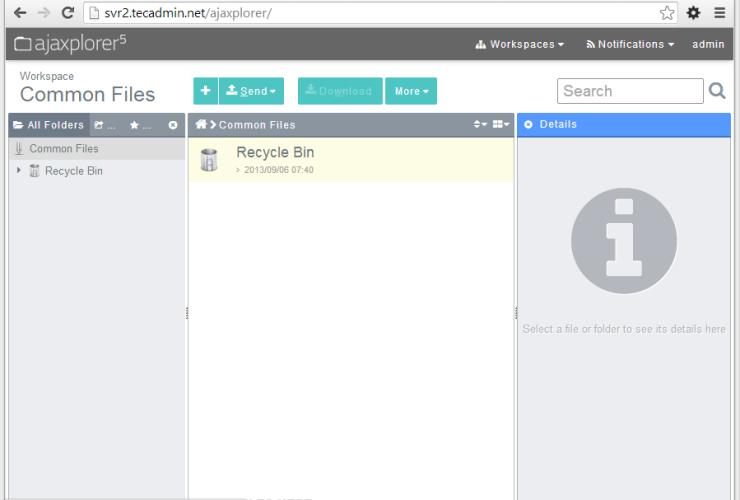
Task: Click the home icon in the breadcrumb
Action: (x=201, y=125)
